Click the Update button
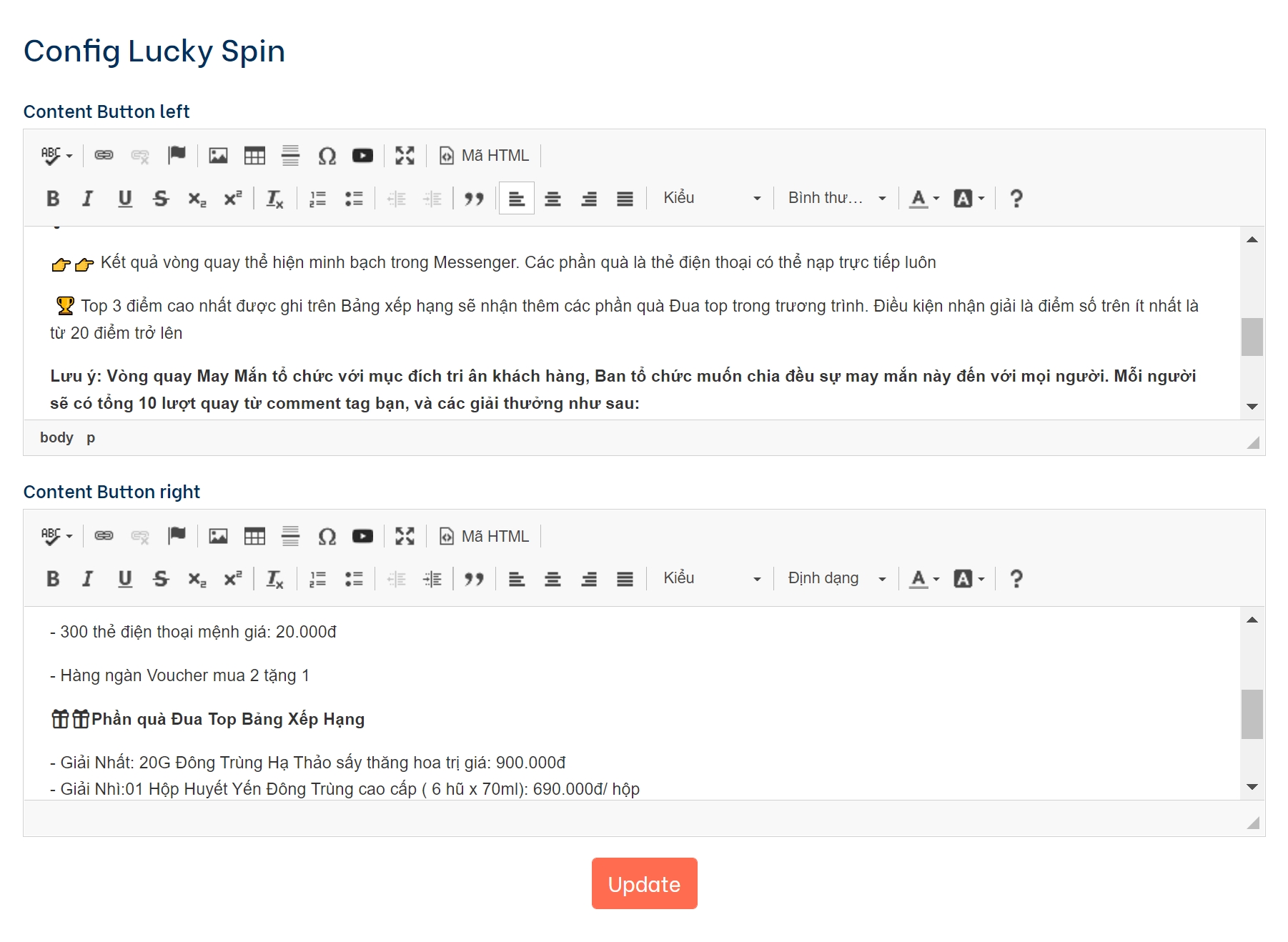The image size is (1288, 942). [644, 884]
